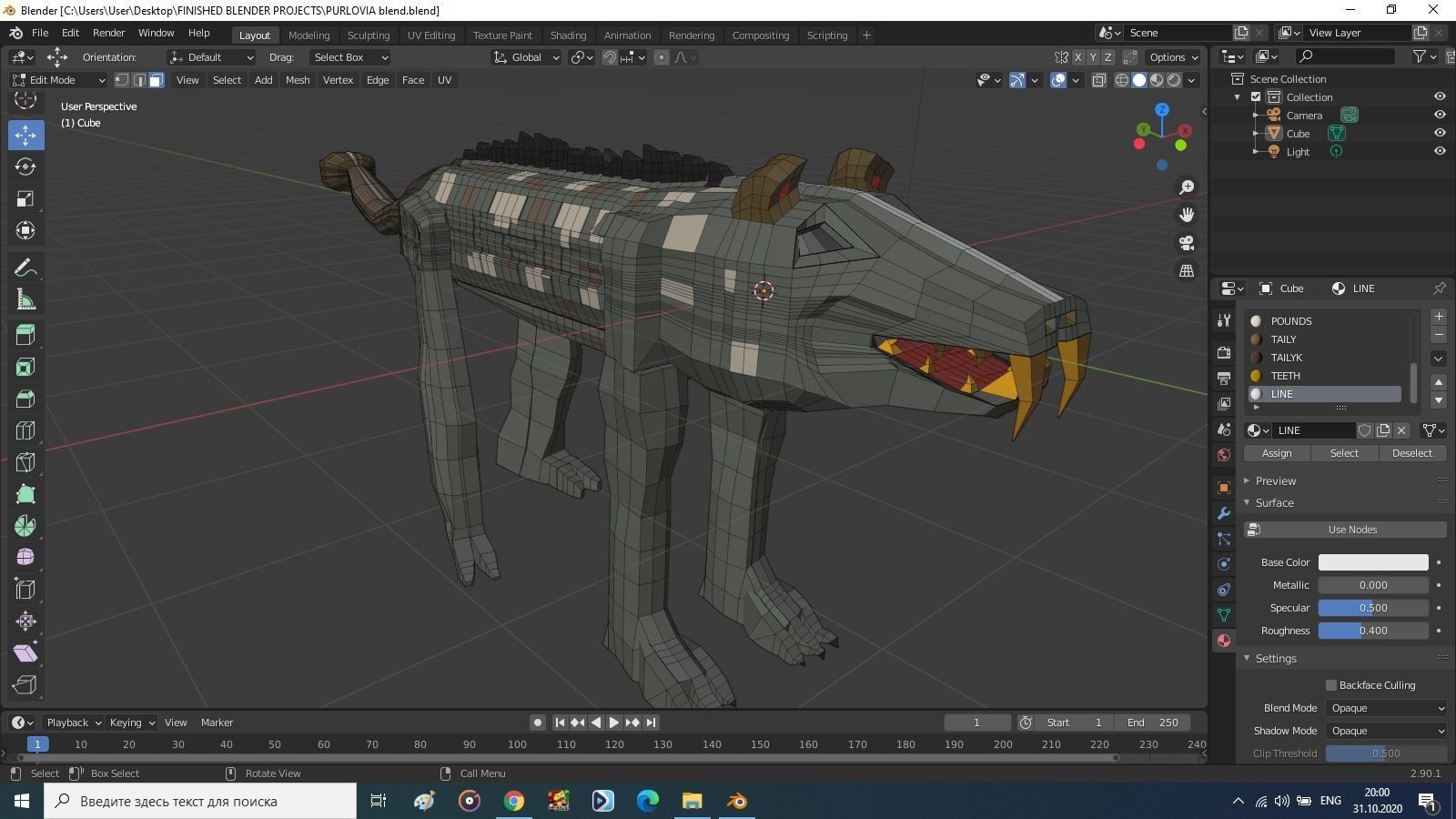The width and height of the screenshot is (1456, 819).
Task: Click the material Deselect button
Action: [1412, 453]
